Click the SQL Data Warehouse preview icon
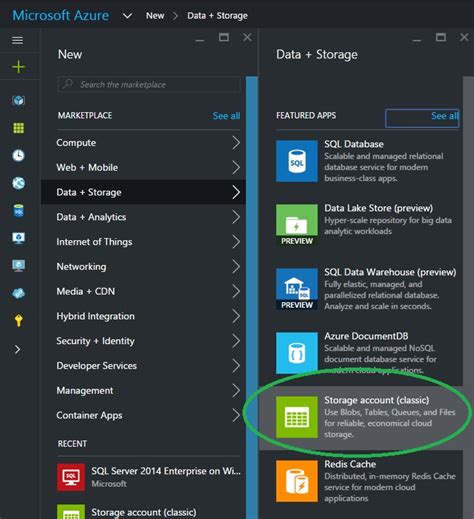 point(297,289)
